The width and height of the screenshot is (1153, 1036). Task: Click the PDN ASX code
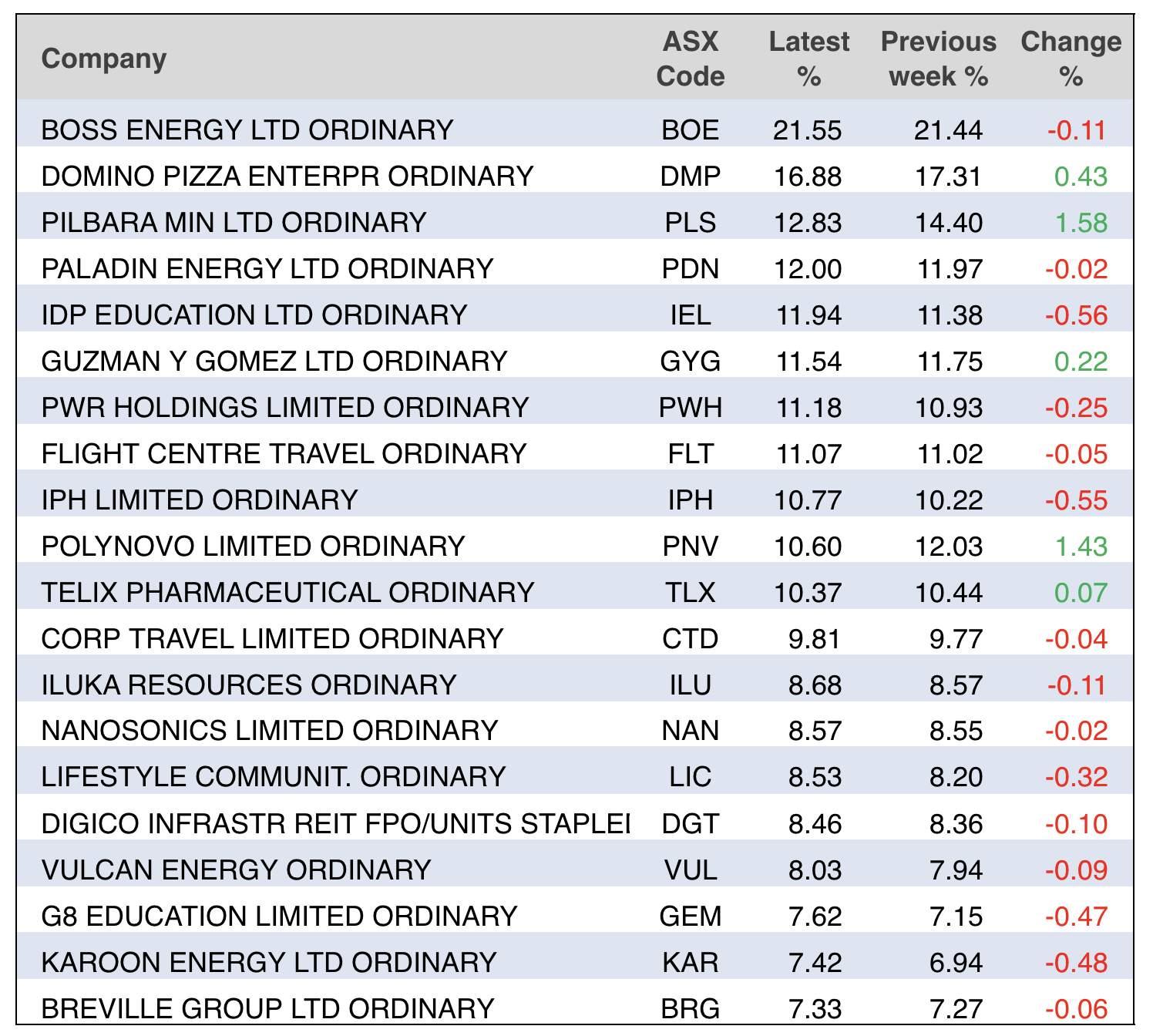point(690,269)
